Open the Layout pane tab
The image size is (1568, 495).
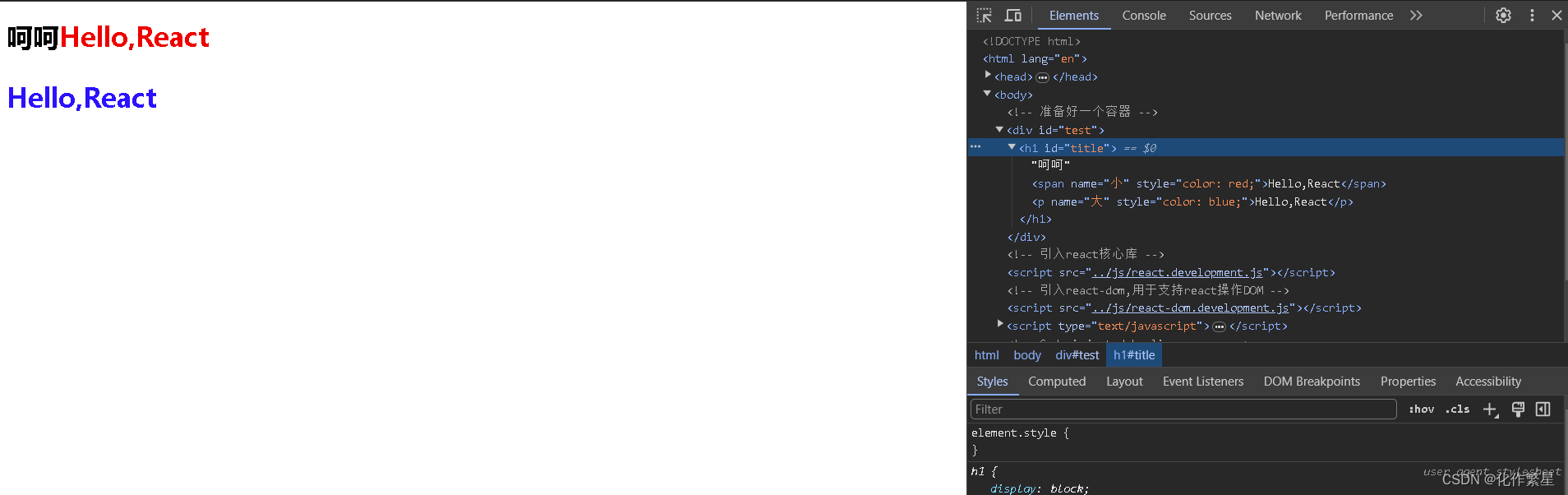(x=1124, y=382)
